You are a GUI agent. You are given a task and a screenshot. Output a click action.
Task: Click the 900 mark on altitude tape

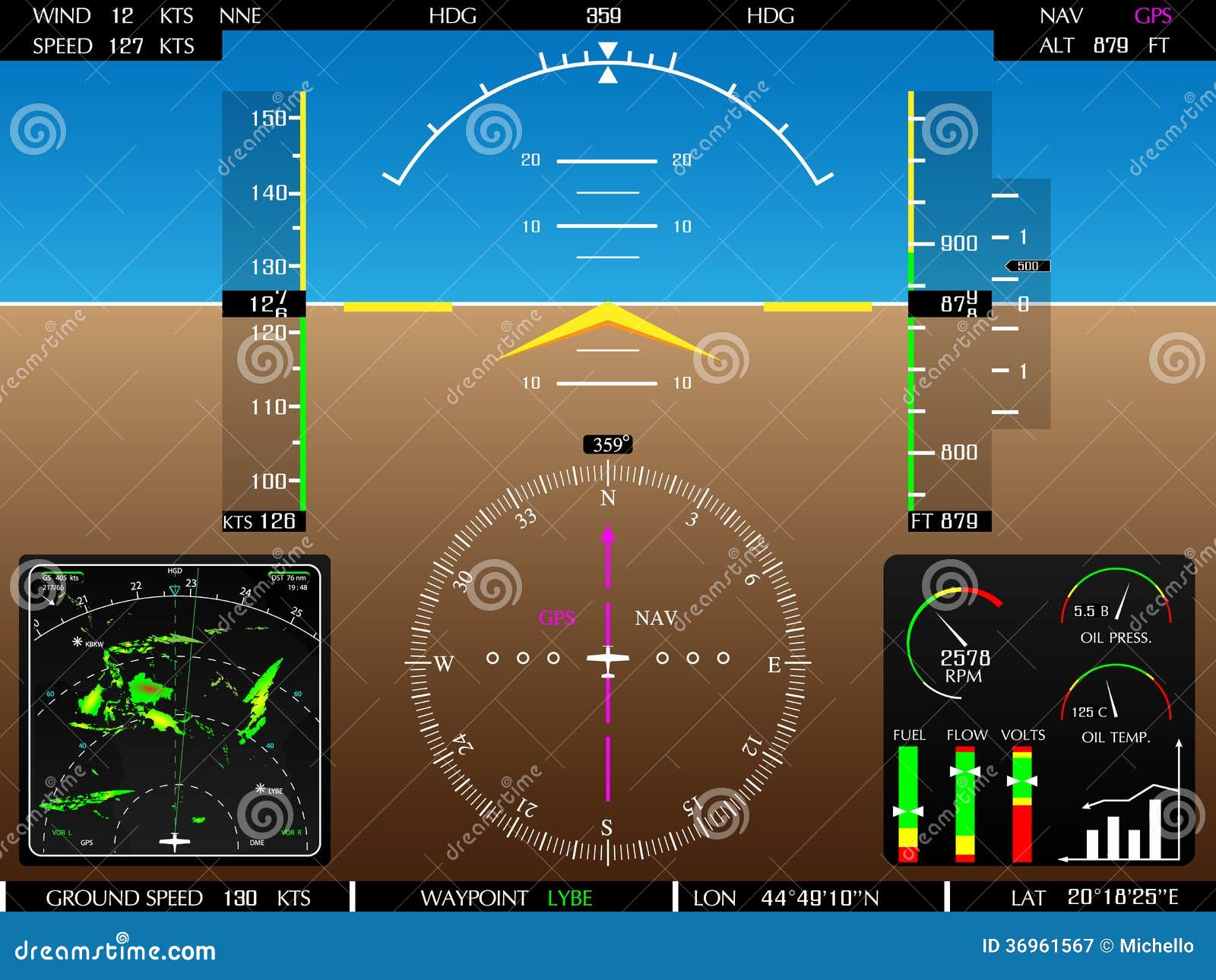(959, 244)
